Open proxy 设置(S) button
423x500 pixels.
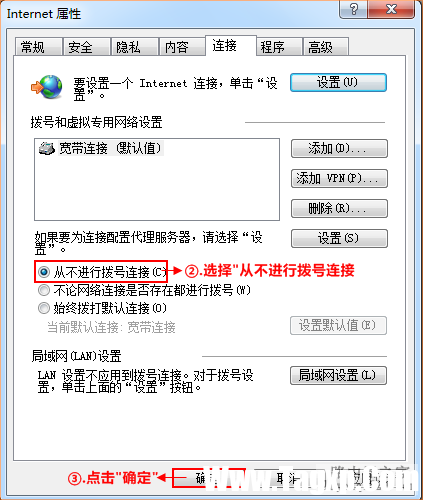pos(339,238)
